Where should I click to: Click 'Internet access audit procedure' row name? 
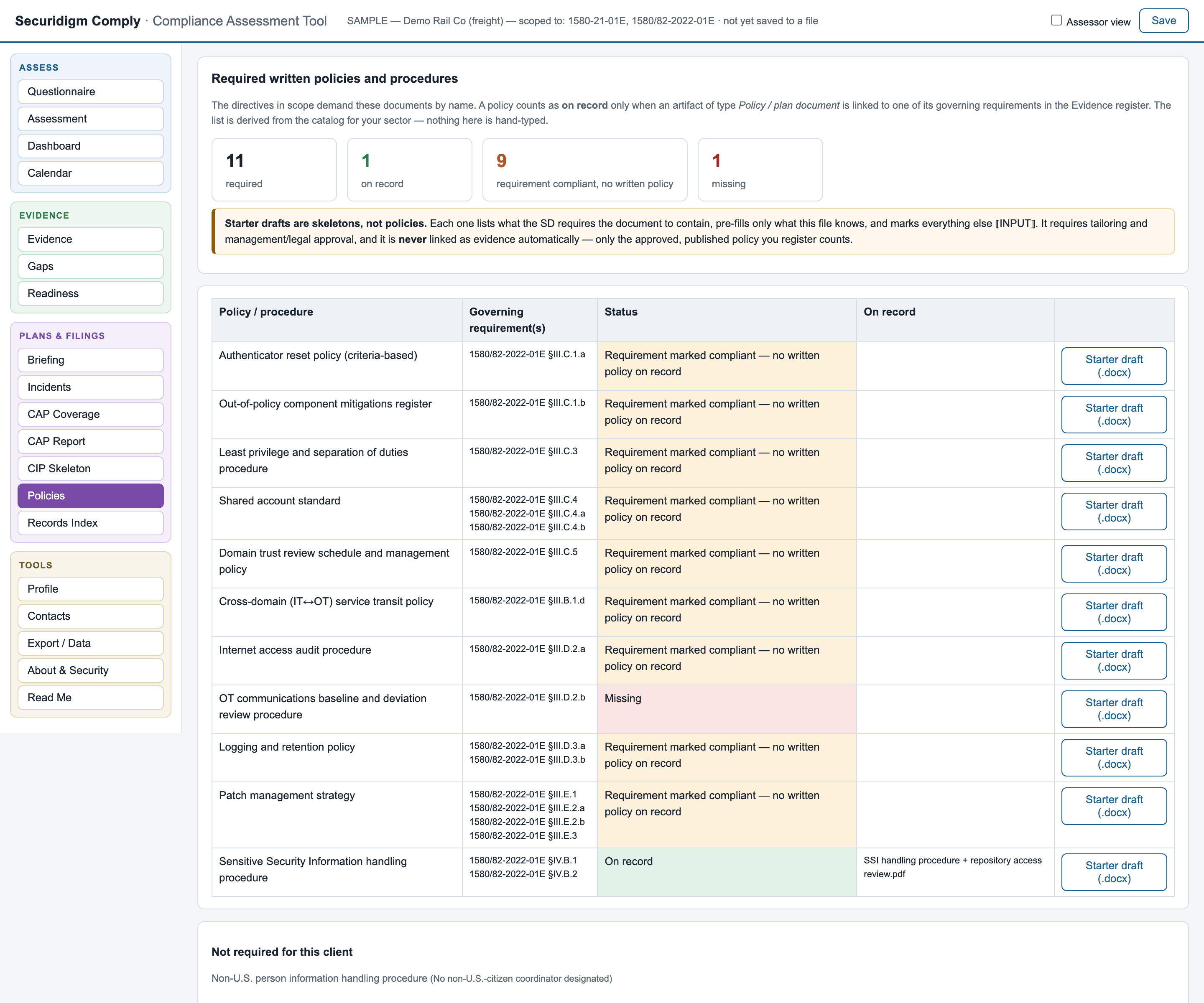point(295,650)
